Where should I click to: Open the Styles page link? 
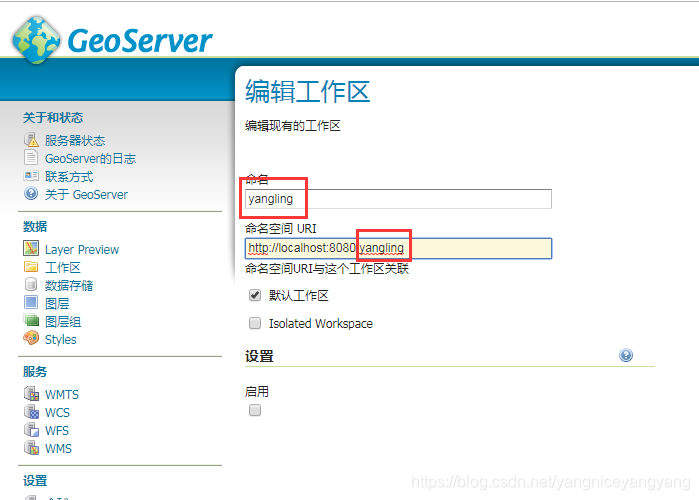[61, 340]
